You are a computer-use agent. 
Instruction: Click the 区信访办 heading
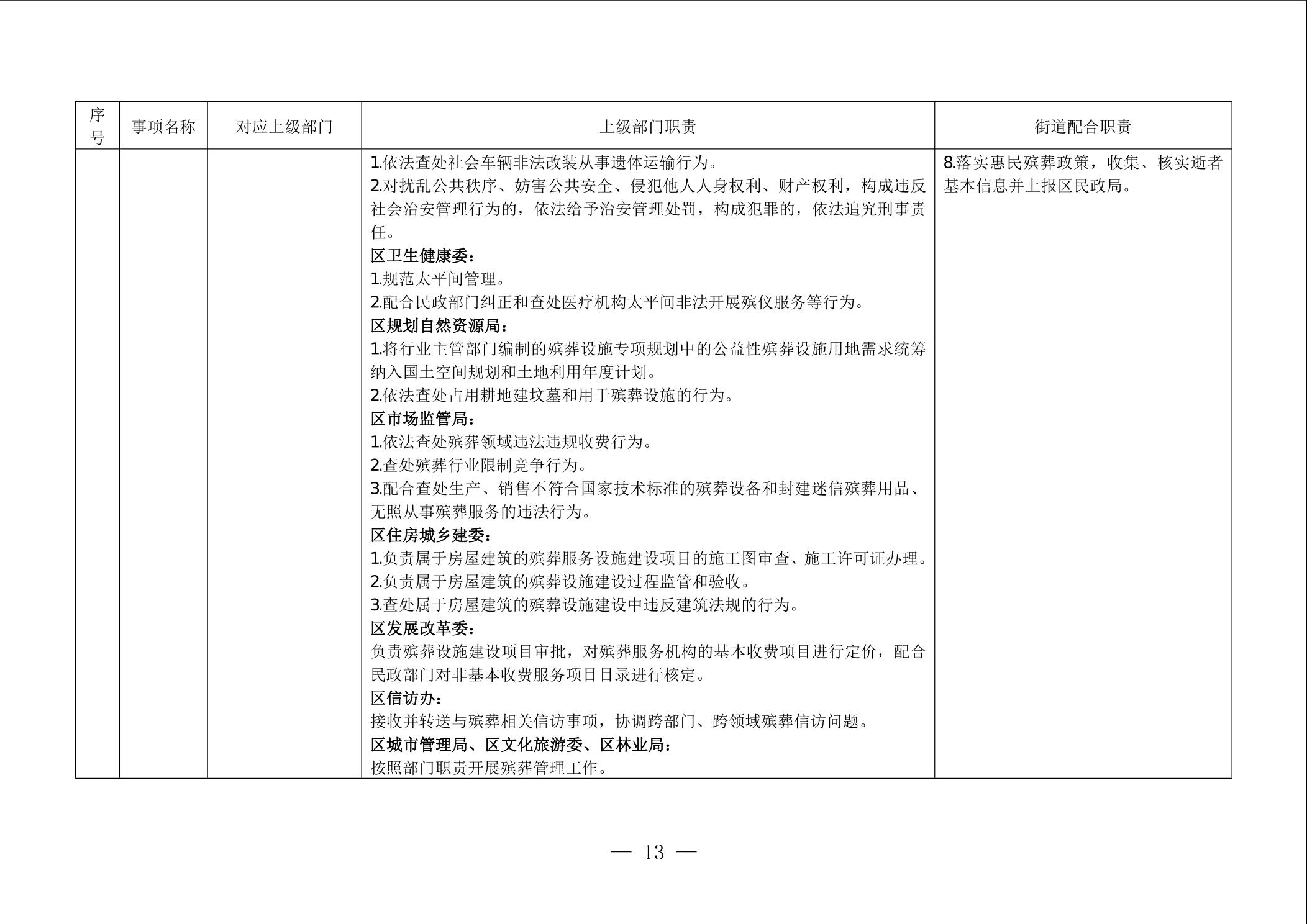click(x=406, y=699)
